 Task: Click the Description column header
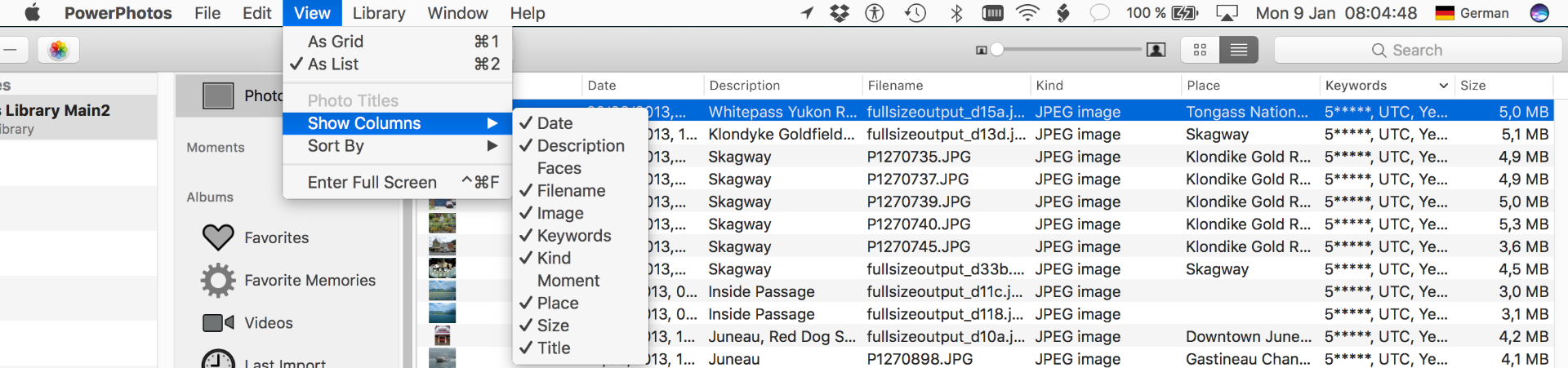pyautogui.click(x=782, y=86)
